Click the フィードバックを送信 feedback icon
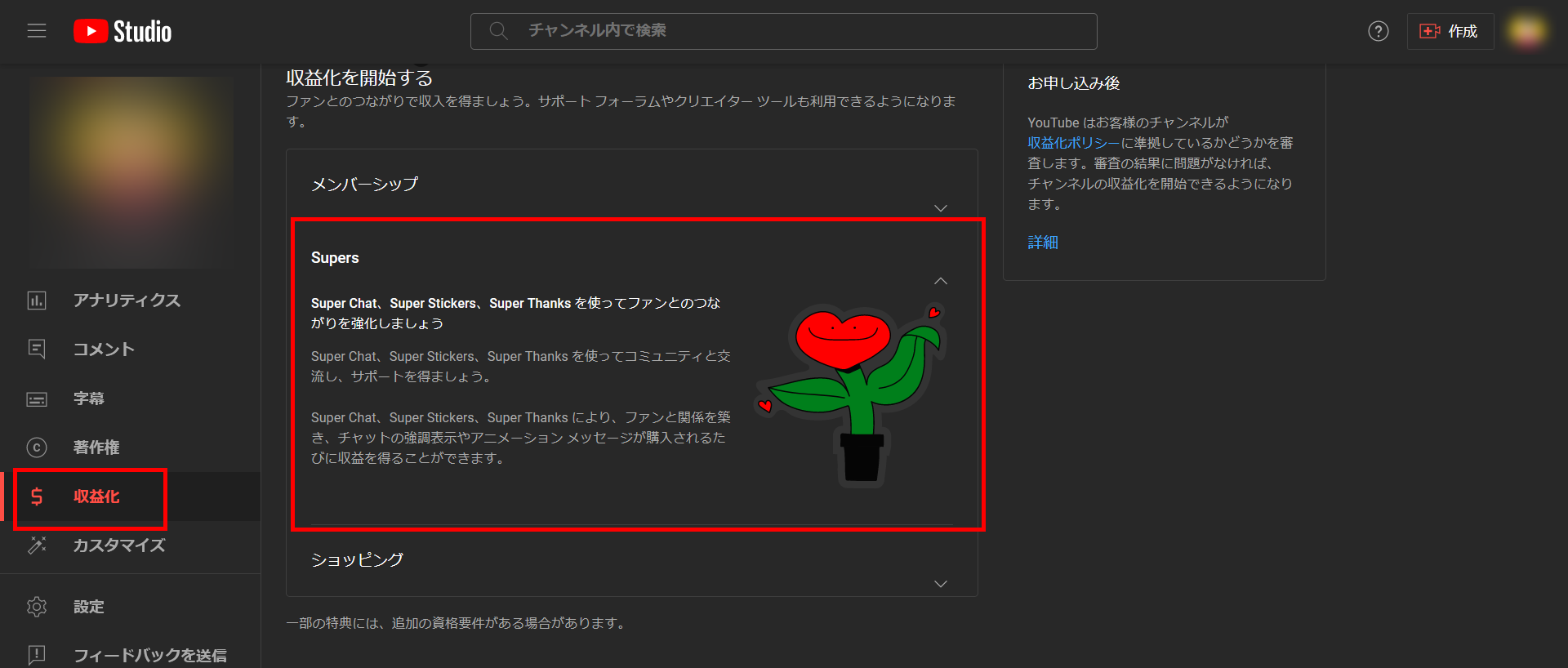This screenshot has width=1568, height=668. [x=37, y=655]
